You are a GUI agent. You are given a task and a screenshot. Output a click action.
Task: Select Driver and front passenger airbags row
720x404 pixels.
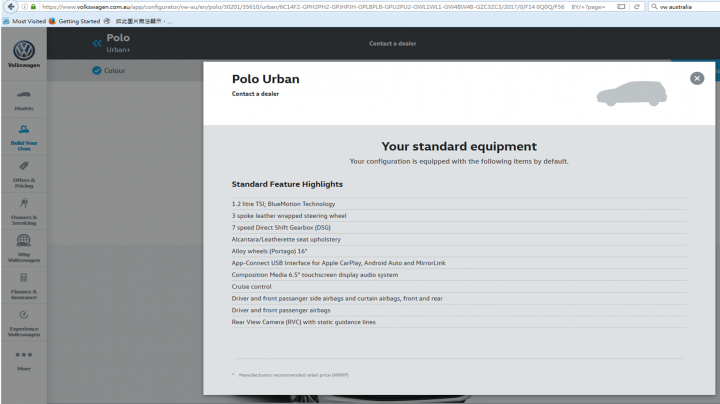pos(459,310)
